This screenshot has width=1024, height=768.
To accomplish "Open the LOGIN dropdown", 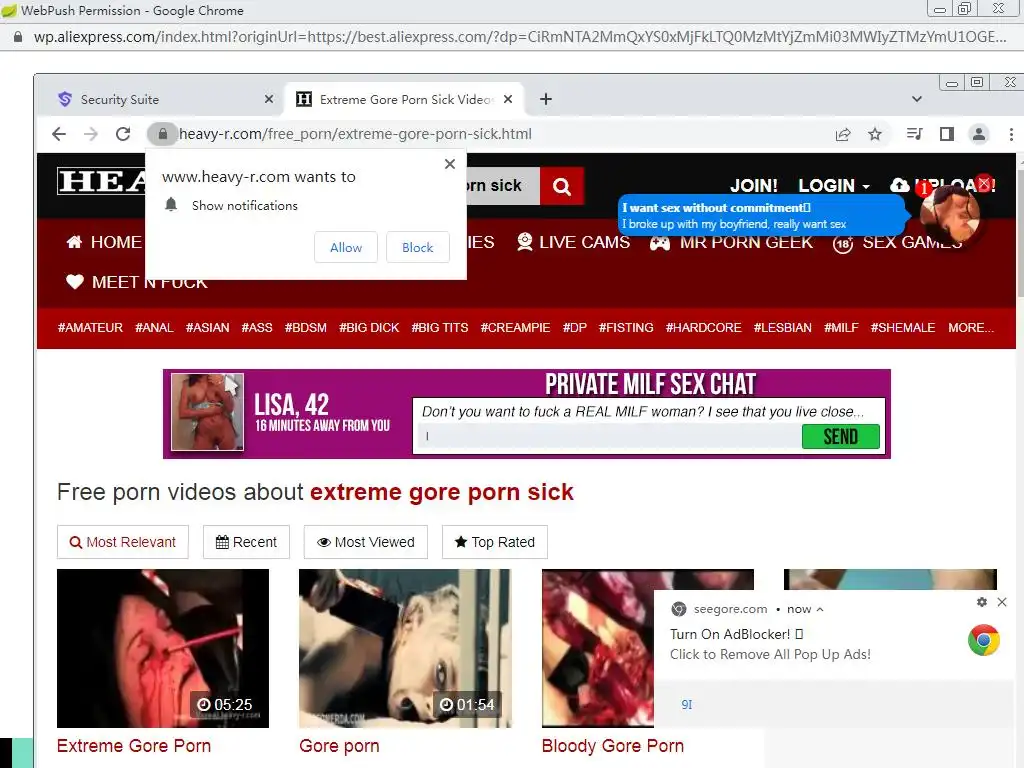I will coord(834,185).
